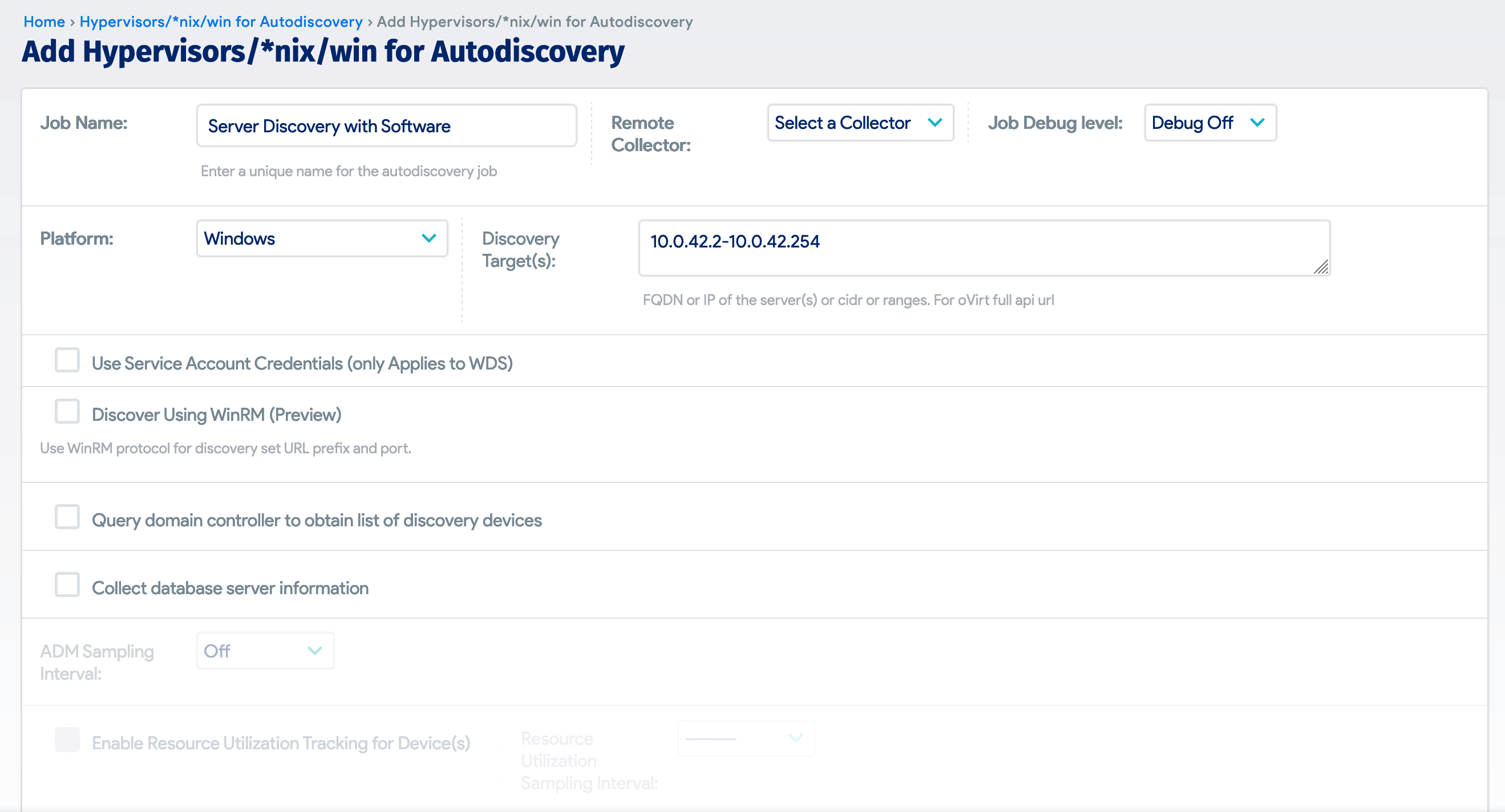
Task: Expand the ADM Sampling Interval dropdown
Action: point(264,650)
